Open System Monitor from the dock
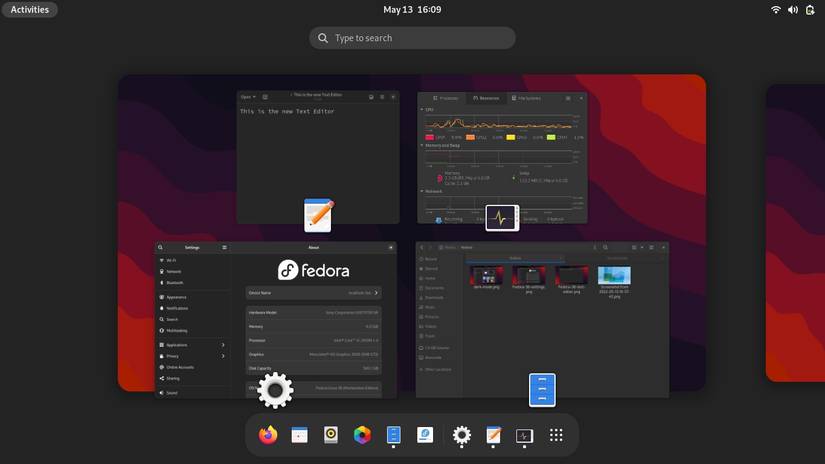Viewport: 825px width, 464px height. (x=524, y=435)
